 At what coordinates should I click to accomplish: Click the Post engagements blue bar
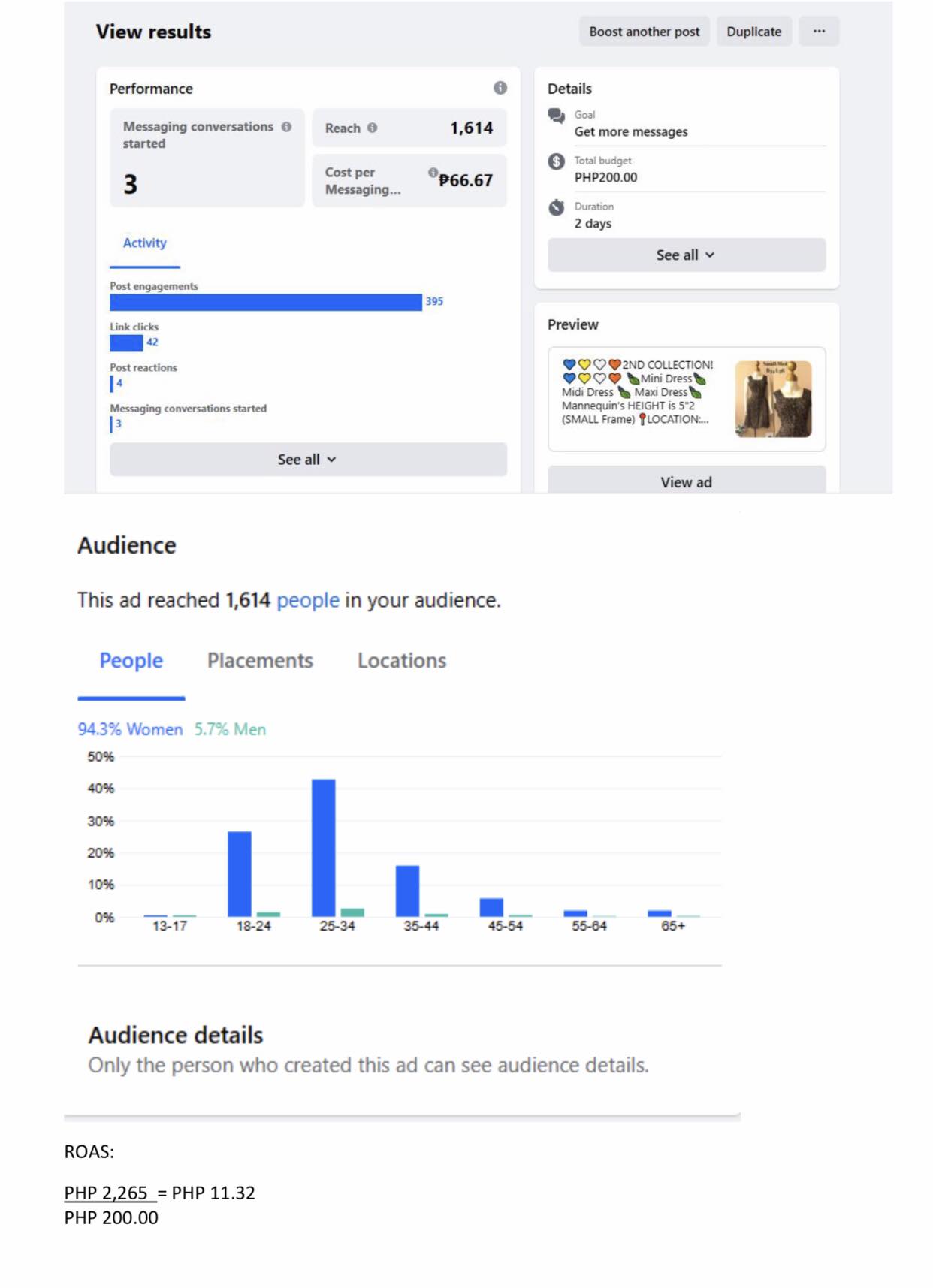266,302
